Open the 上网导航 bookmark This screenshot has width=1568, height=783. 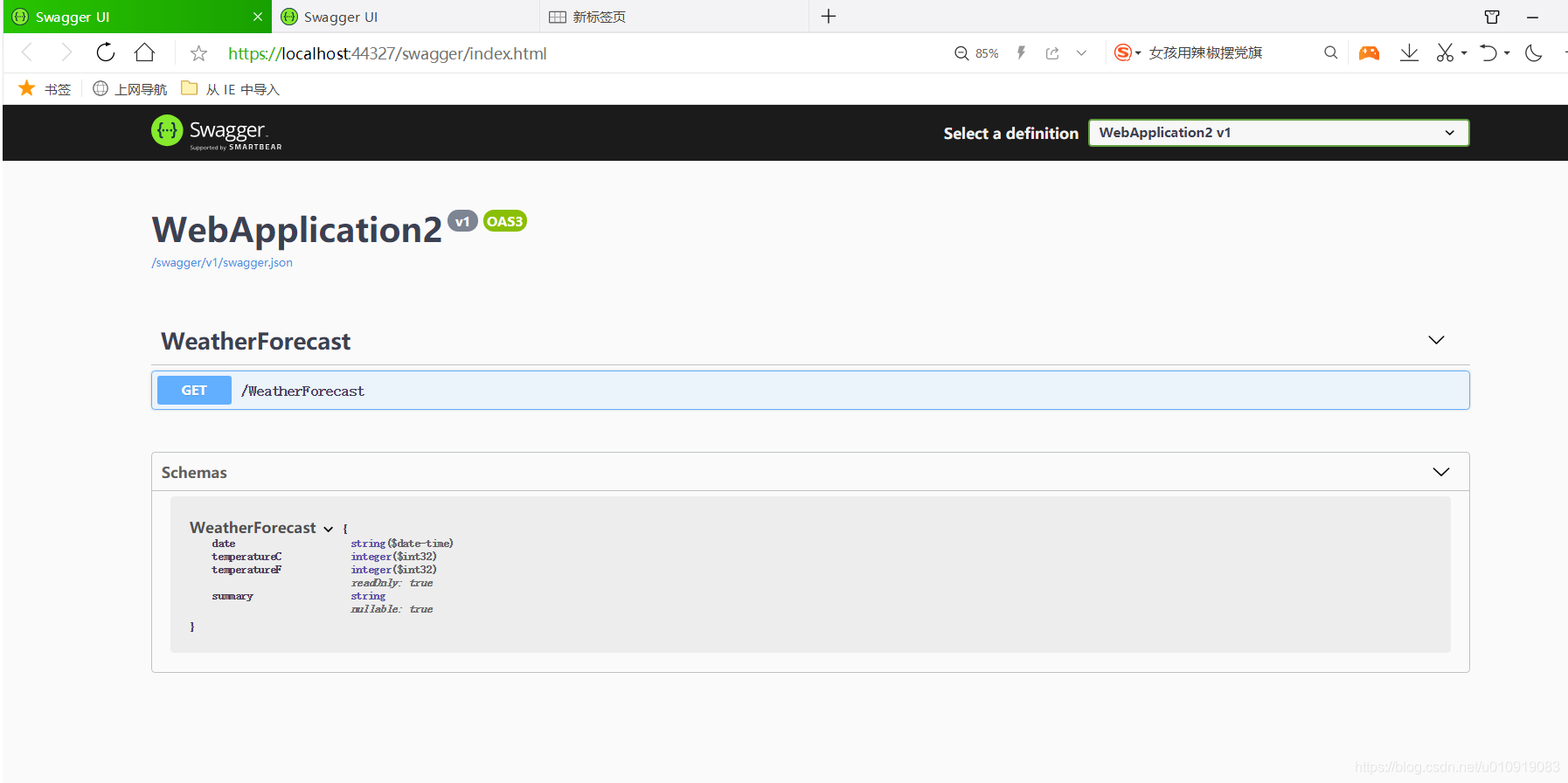(130, 89)
